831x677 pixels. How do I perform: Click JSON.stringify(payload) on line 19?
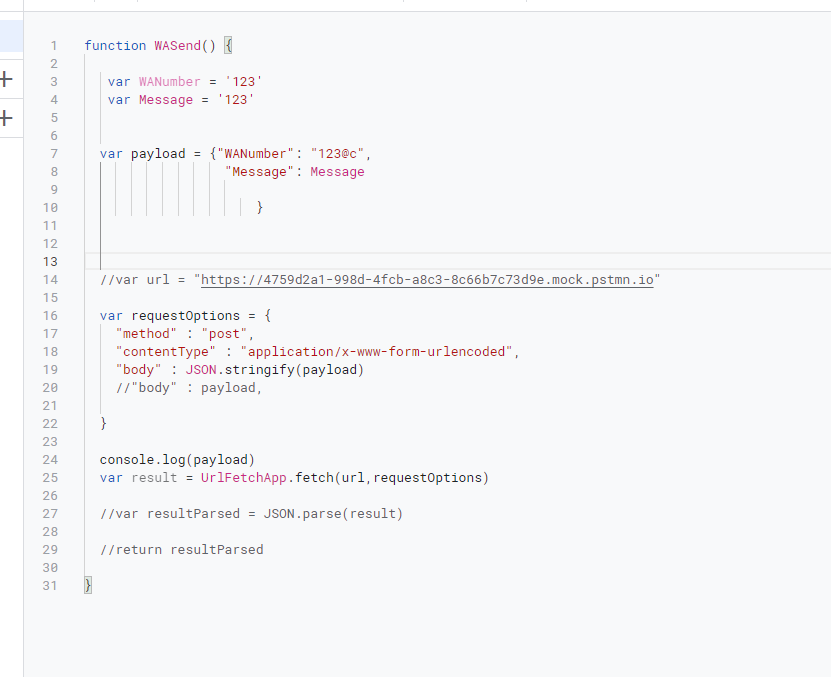(275, 370)
